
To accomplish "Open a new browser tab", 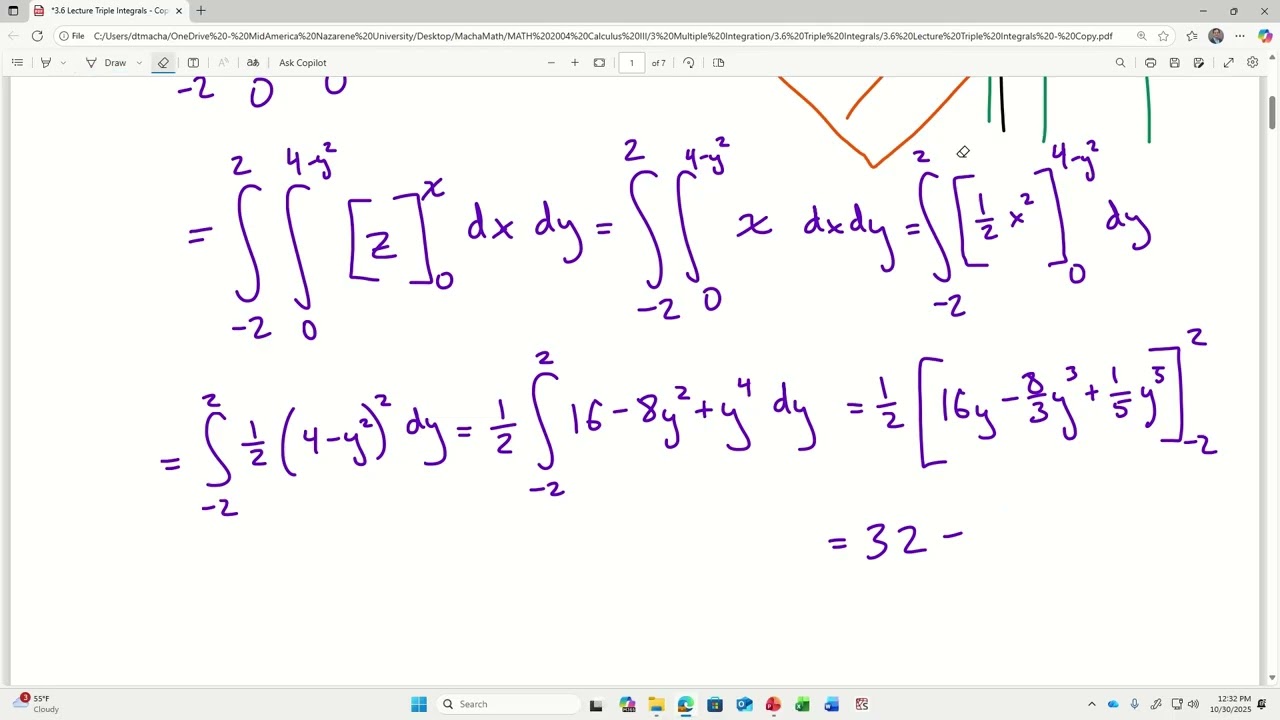I will click(201, 11).
